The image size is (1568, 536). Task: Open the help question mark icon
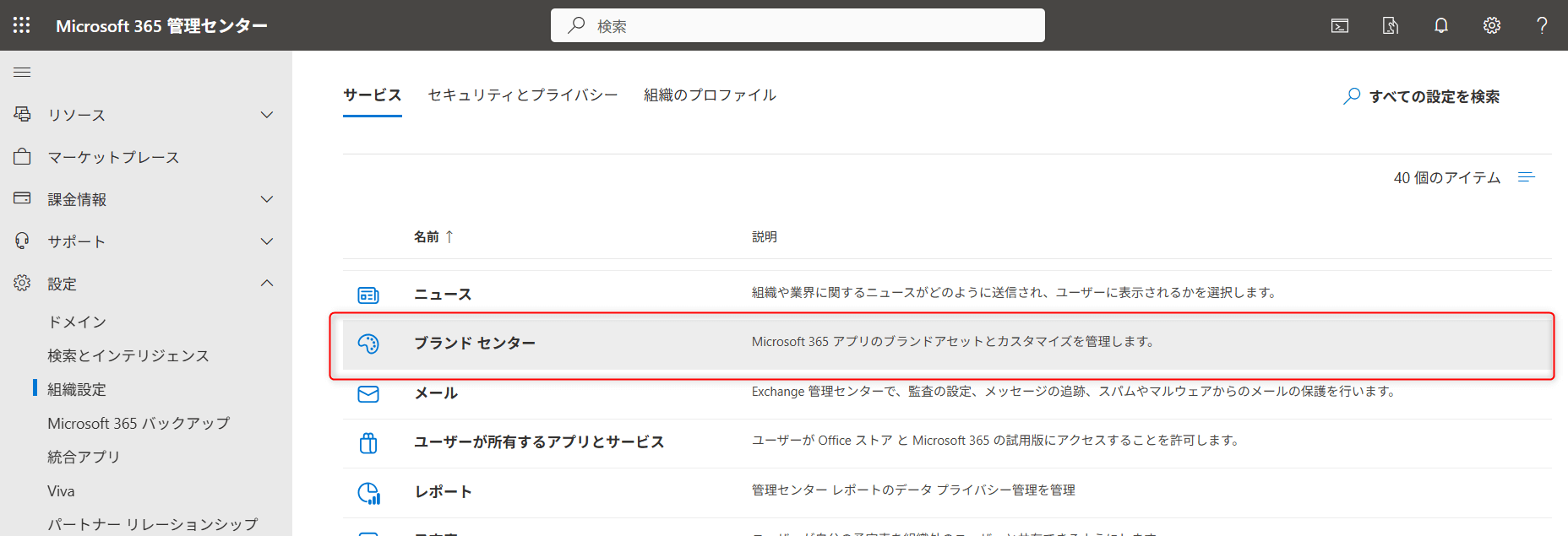point(1542,26)
